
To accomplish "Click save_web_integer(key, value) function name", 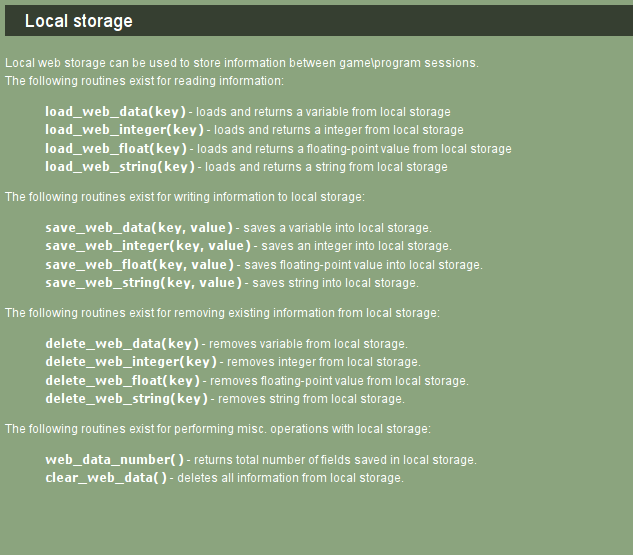I will pyautogui.click(x=148, y=246).
